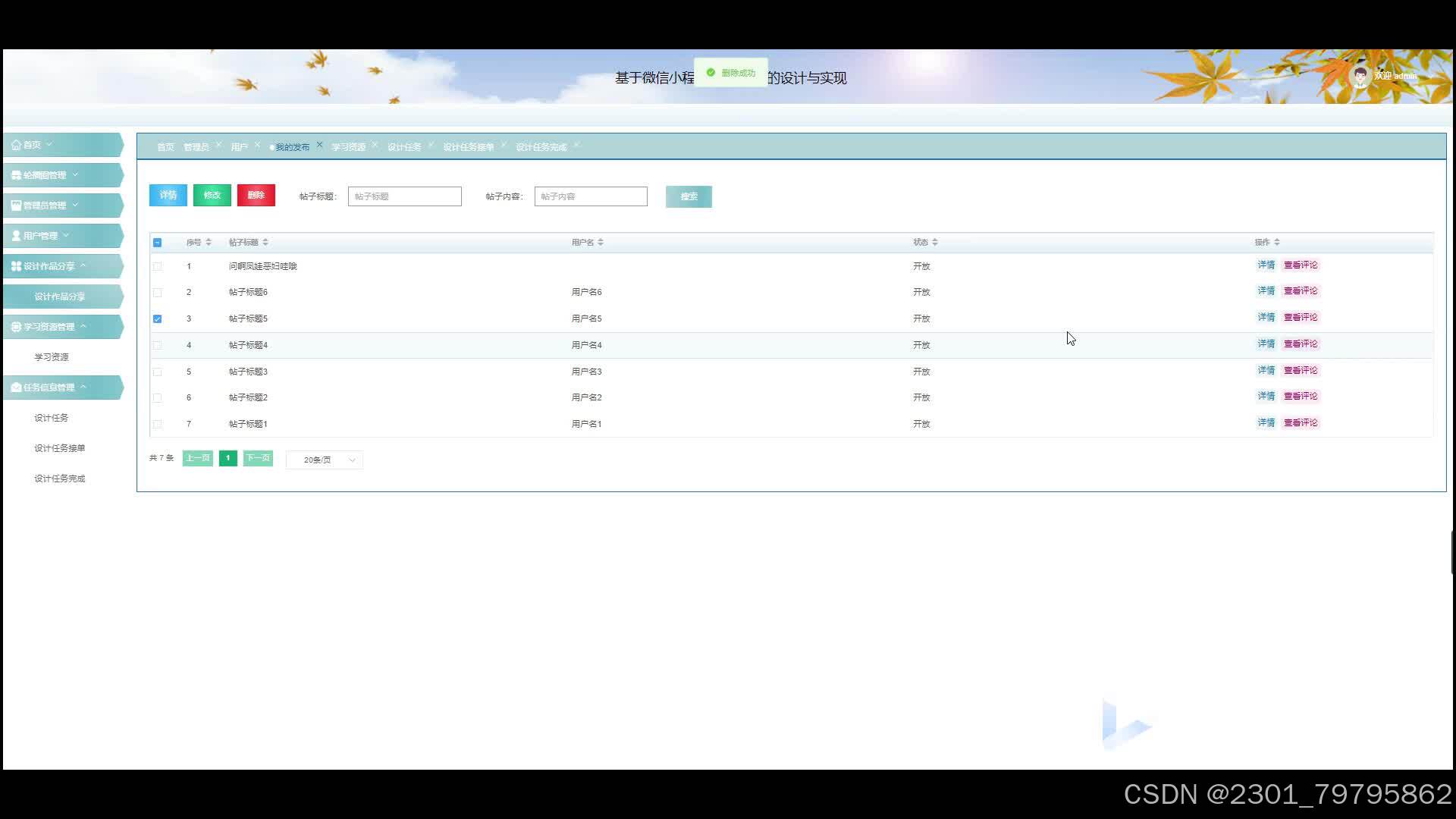Collapse the 任务信息管理 menu chevron
1456x819 pixels.
click(x=83, y=387)
